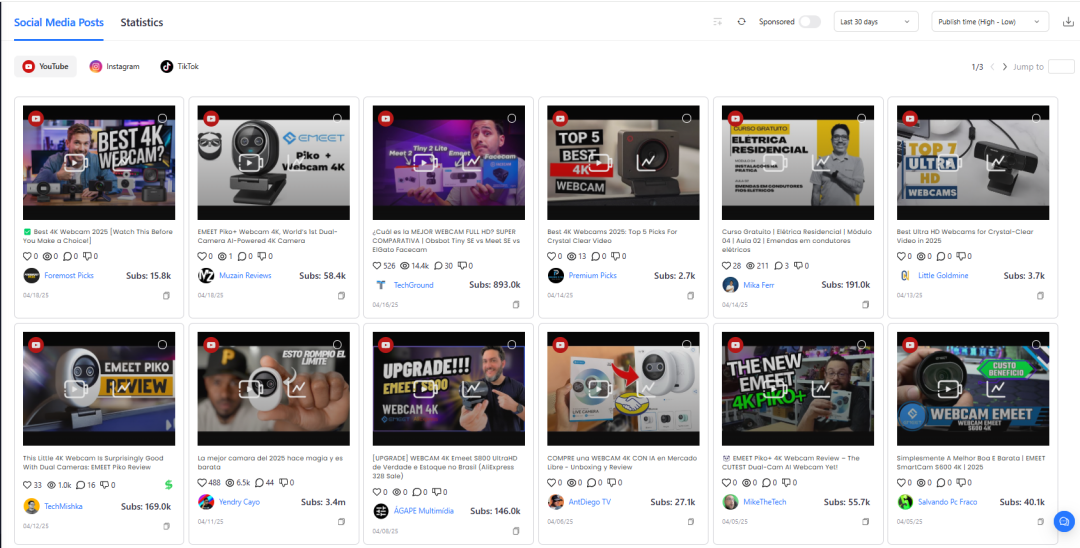
Task: Open the TechGround channel link
Action: click(413, 284)
